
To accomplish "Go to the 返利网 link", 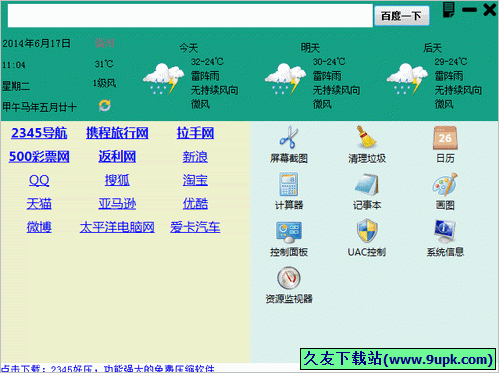I will tap(117, 157).
